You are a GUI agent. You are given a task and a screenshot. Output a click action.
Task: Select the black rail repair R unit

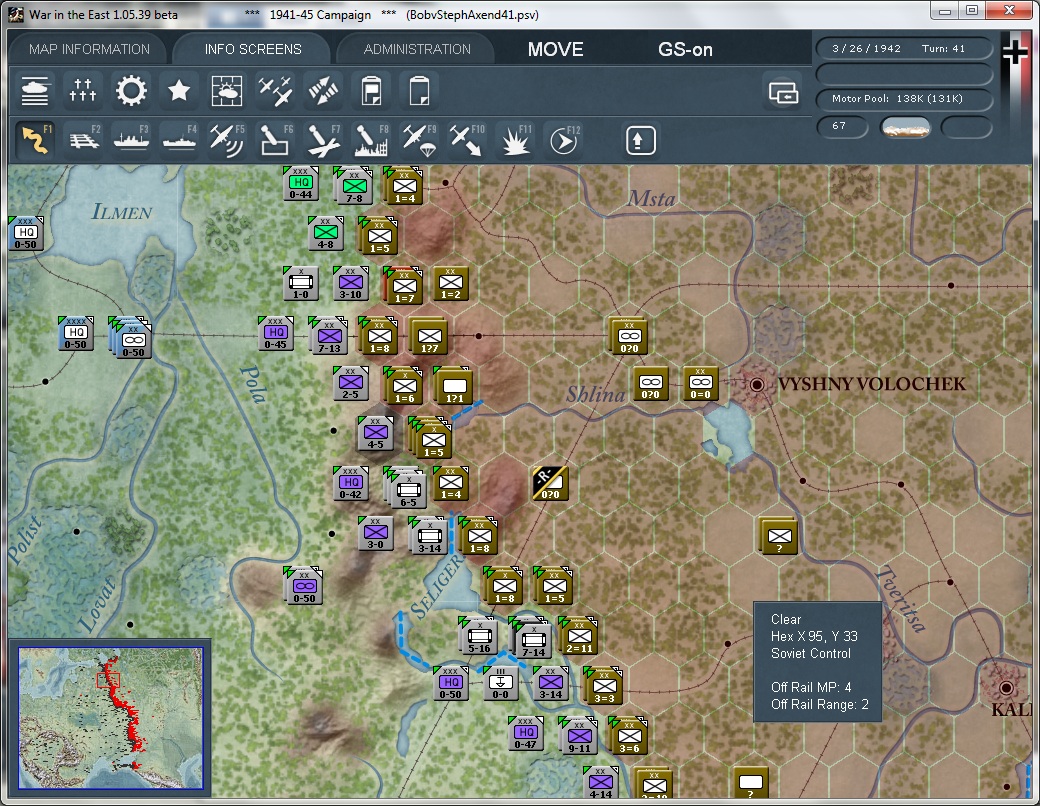pos(550,483)
